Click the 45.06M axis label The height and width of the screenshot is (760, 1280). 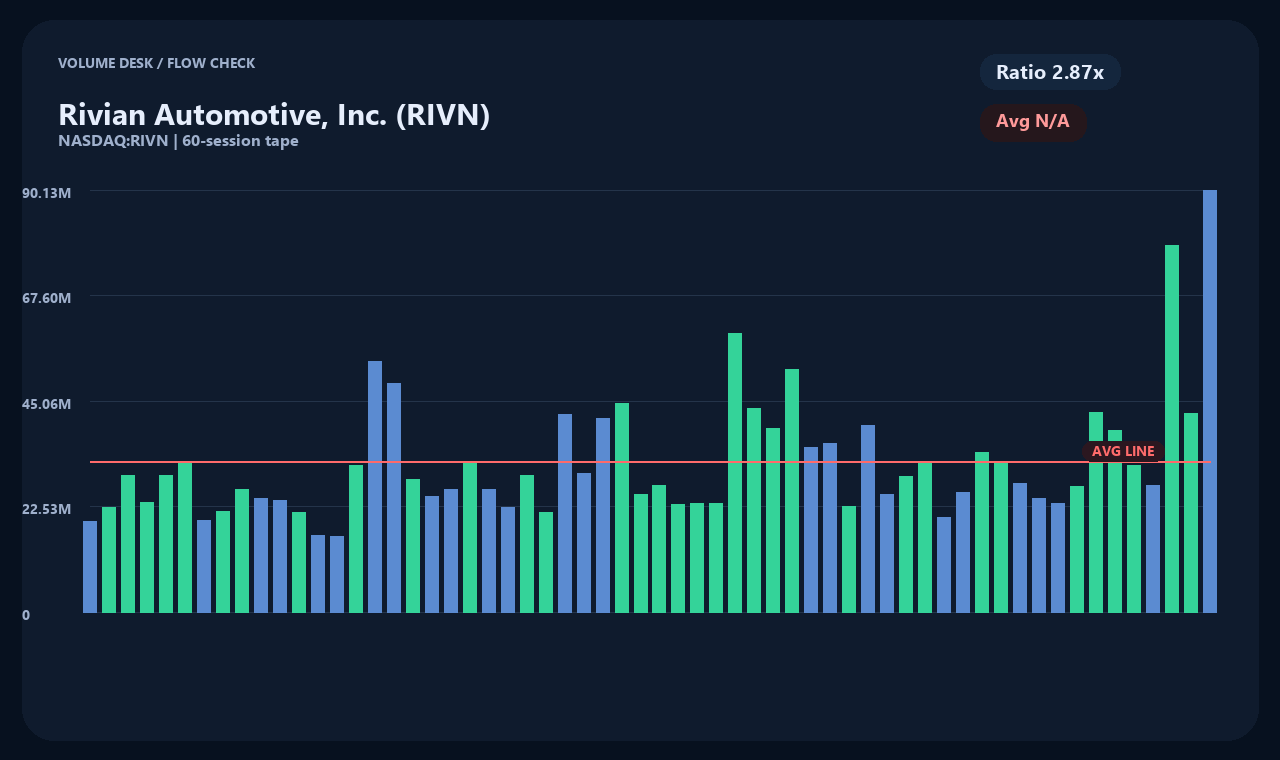click(x=46, y=404)
